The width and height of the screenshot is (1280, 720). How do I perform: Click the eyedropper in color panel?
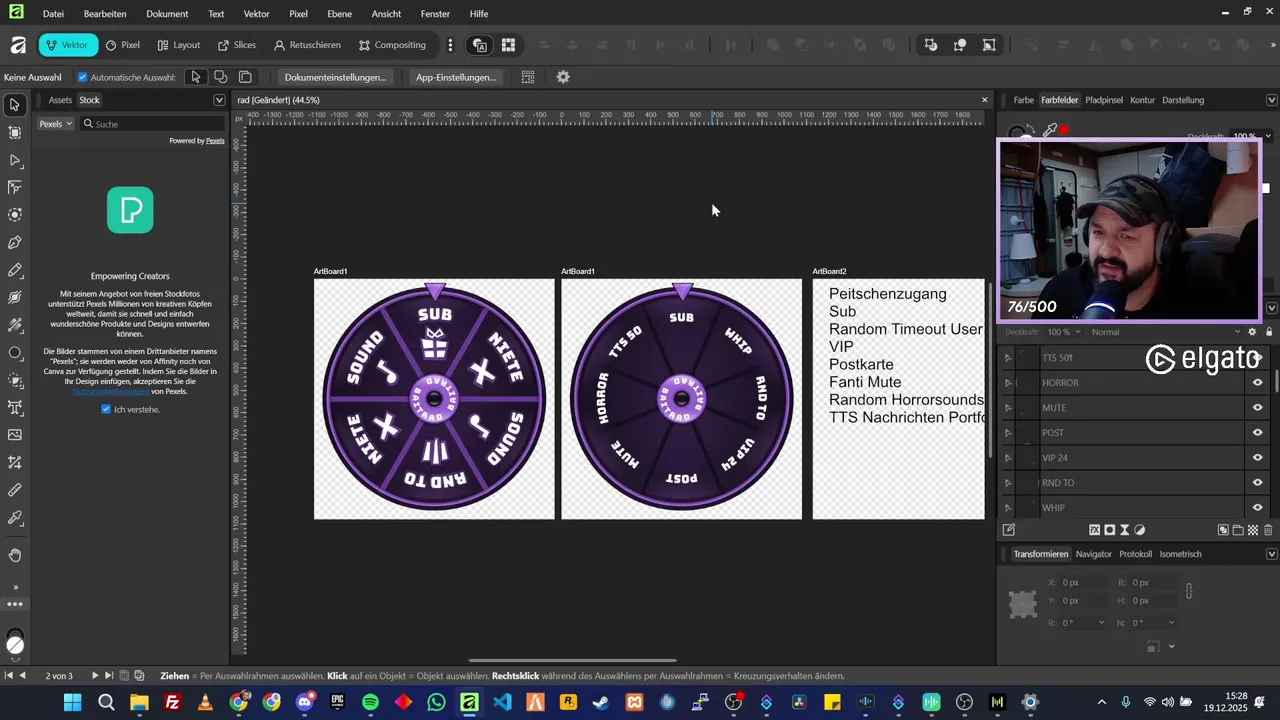pyautogui.click(x=1049, y=130)
